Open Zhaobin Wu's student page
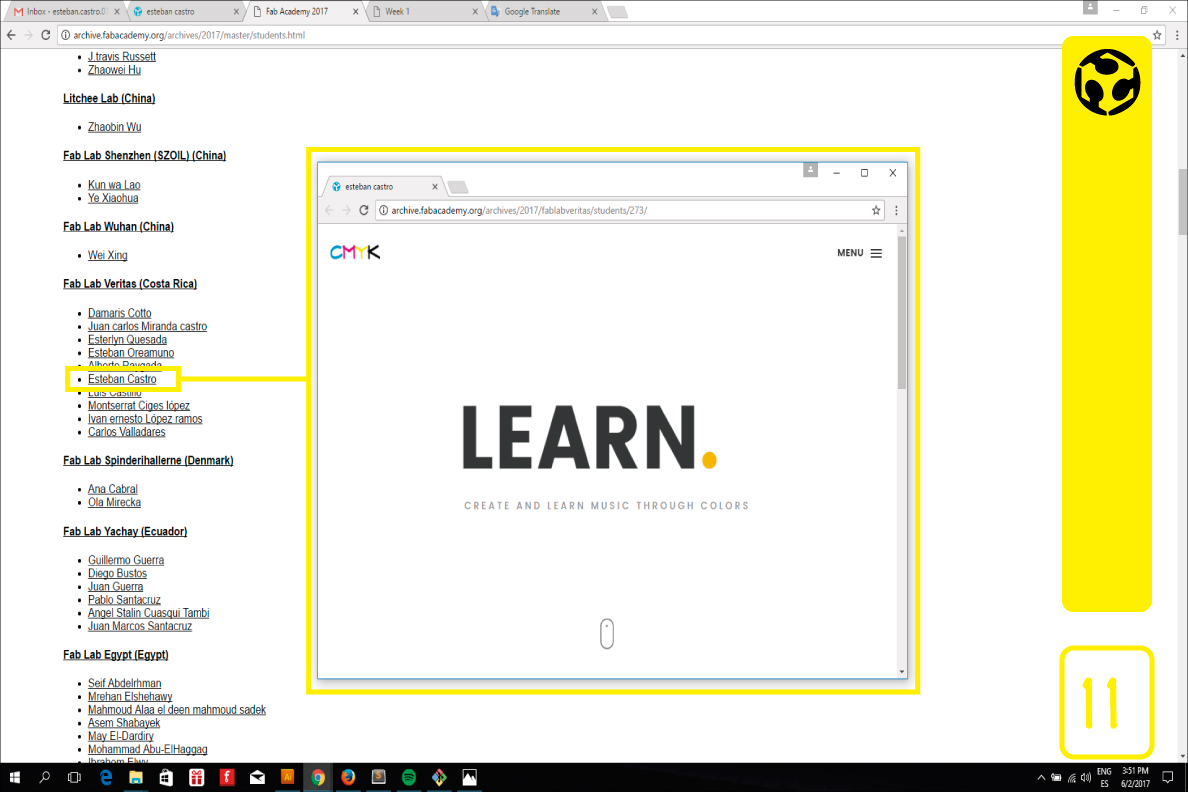Screen dimensions: 1188x792 click(x=114, y=127)
